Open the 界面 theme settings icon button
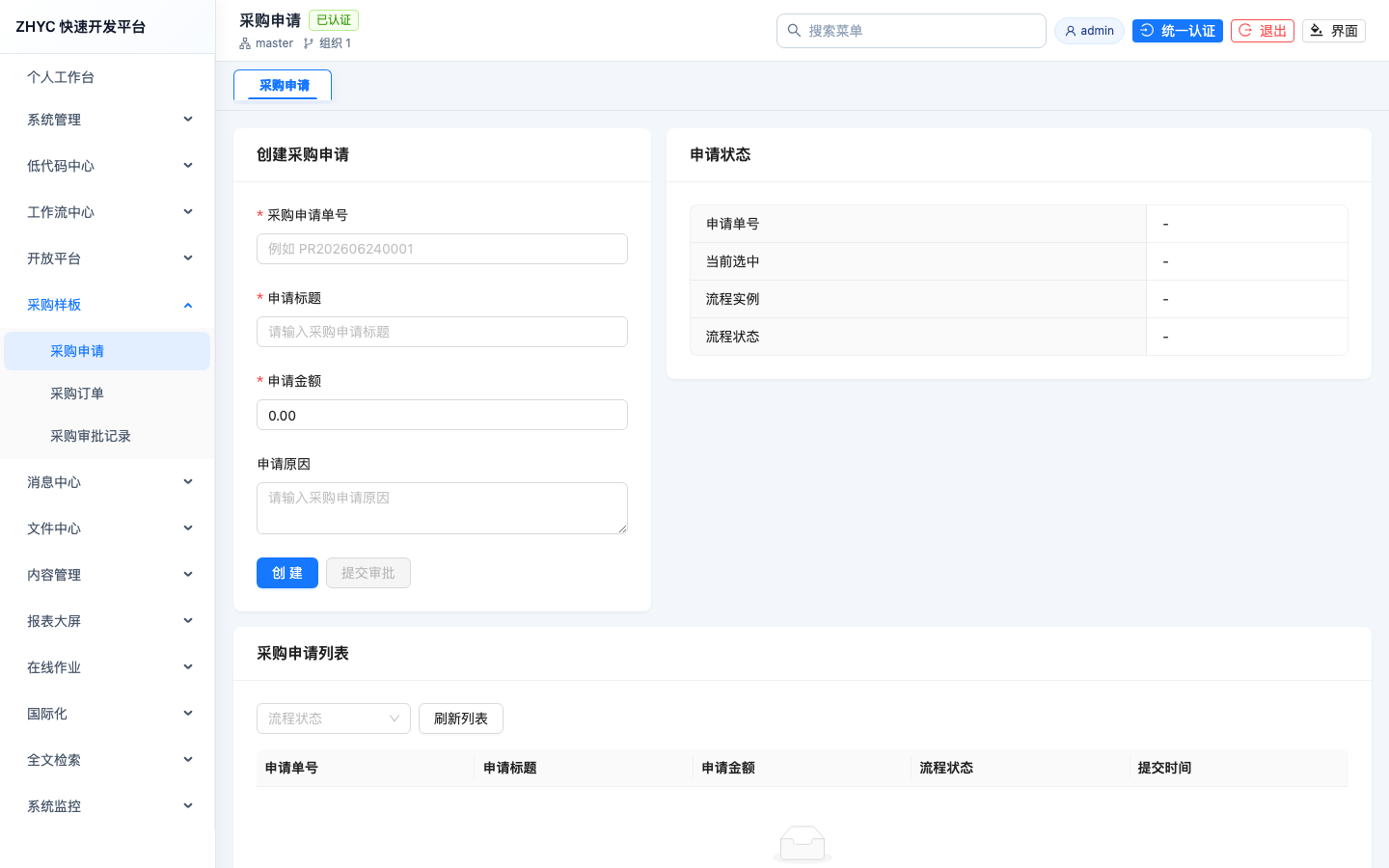The image size is (1389, 868). (1317, 31)
